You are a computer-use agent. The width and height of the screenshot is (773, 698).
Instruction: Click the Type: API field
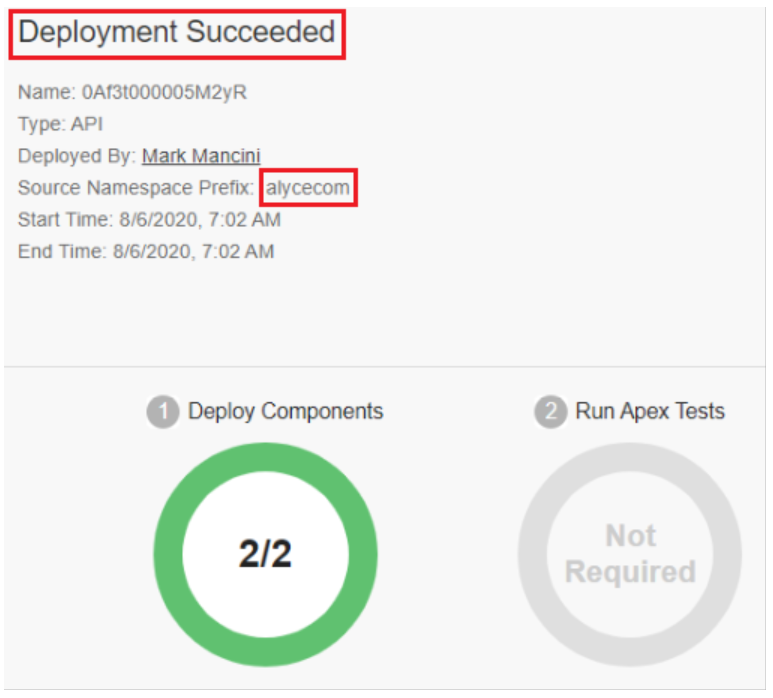60,124
